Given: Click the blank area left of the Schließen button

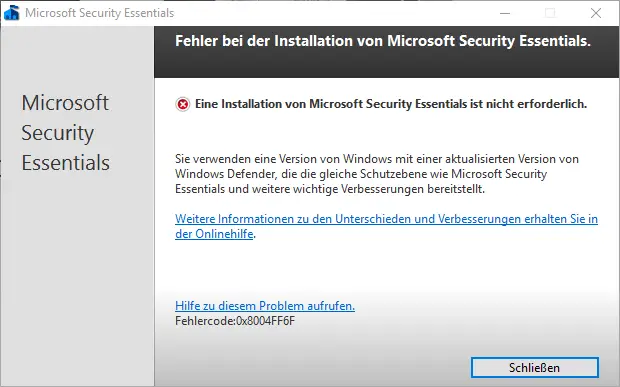Looking at the screenshot, I should [312, 368].
